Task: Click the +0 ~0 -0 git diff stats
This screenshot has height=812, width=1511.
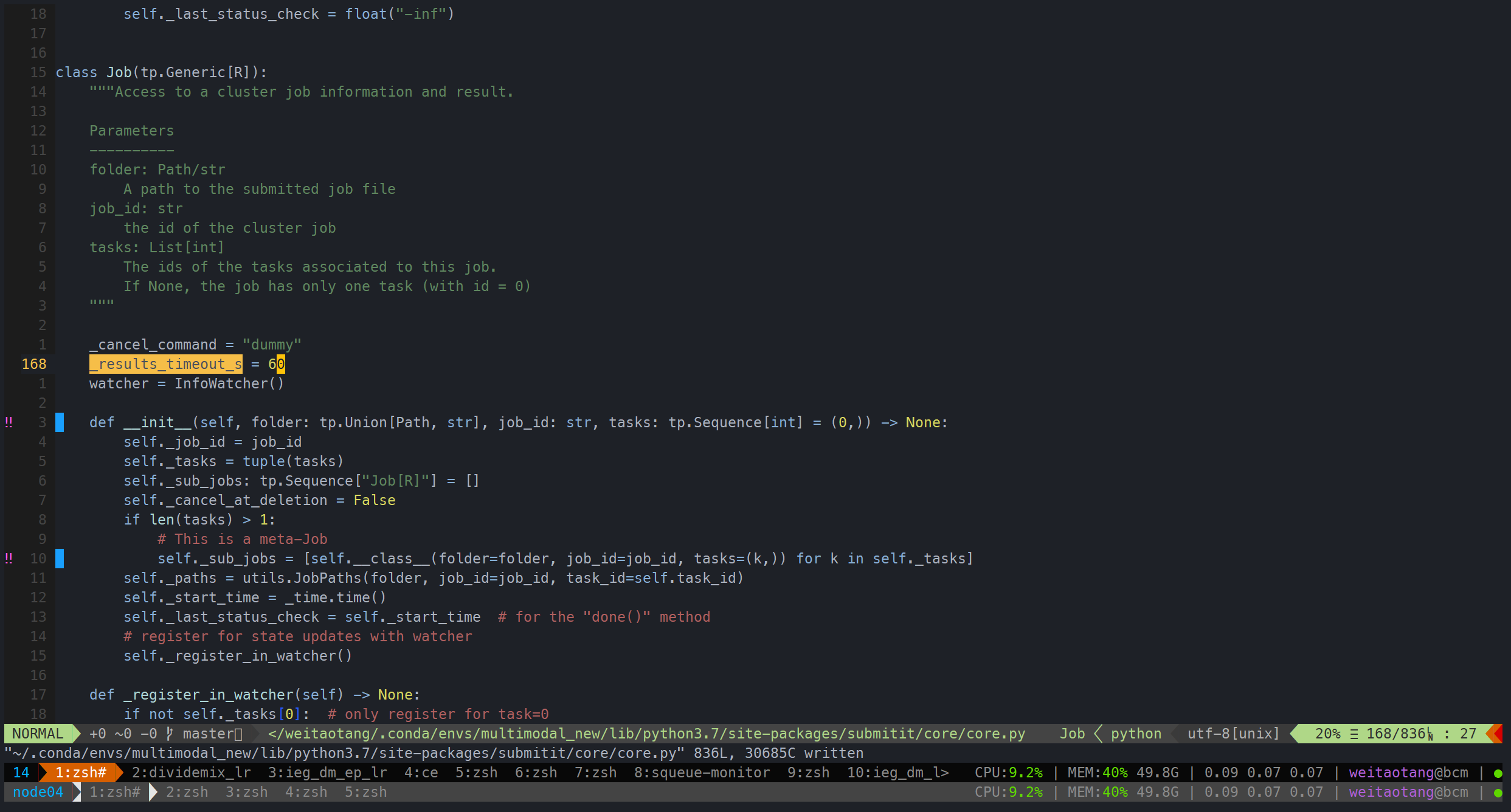Action: tap(123, 734)
